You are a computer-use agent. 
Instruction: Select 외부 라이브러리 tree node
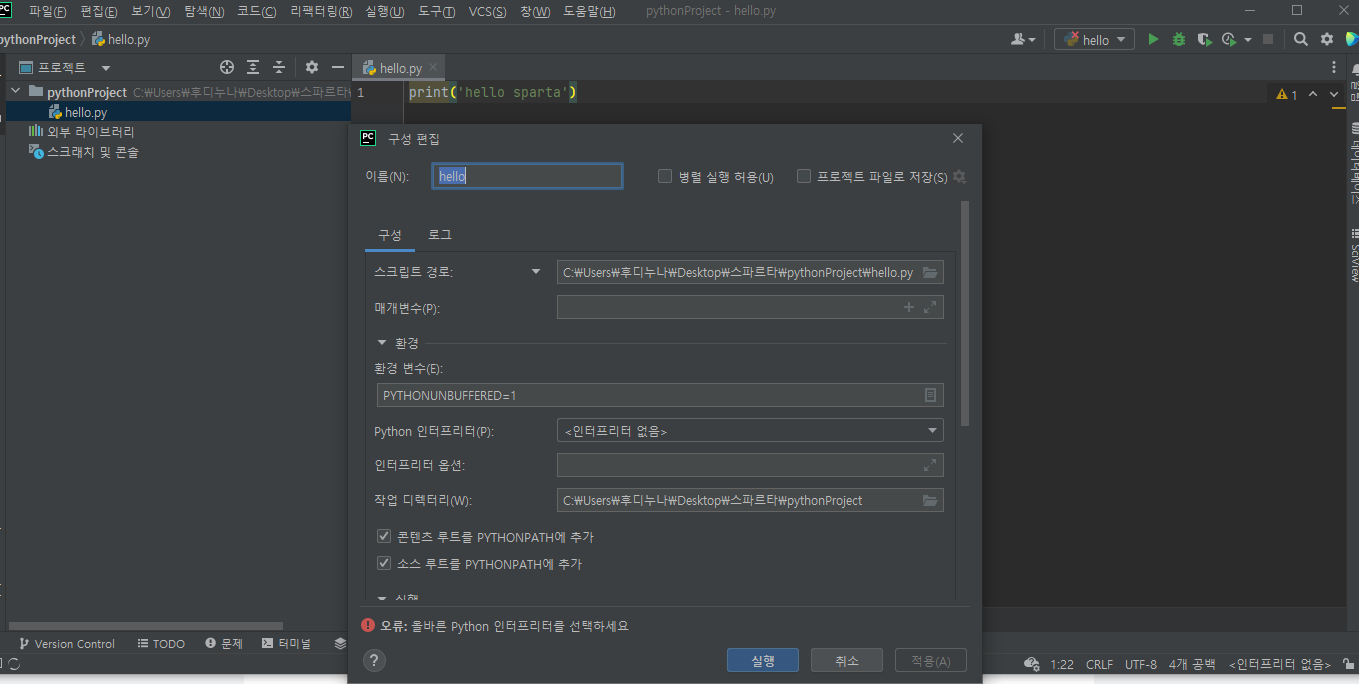click(90, 132)
